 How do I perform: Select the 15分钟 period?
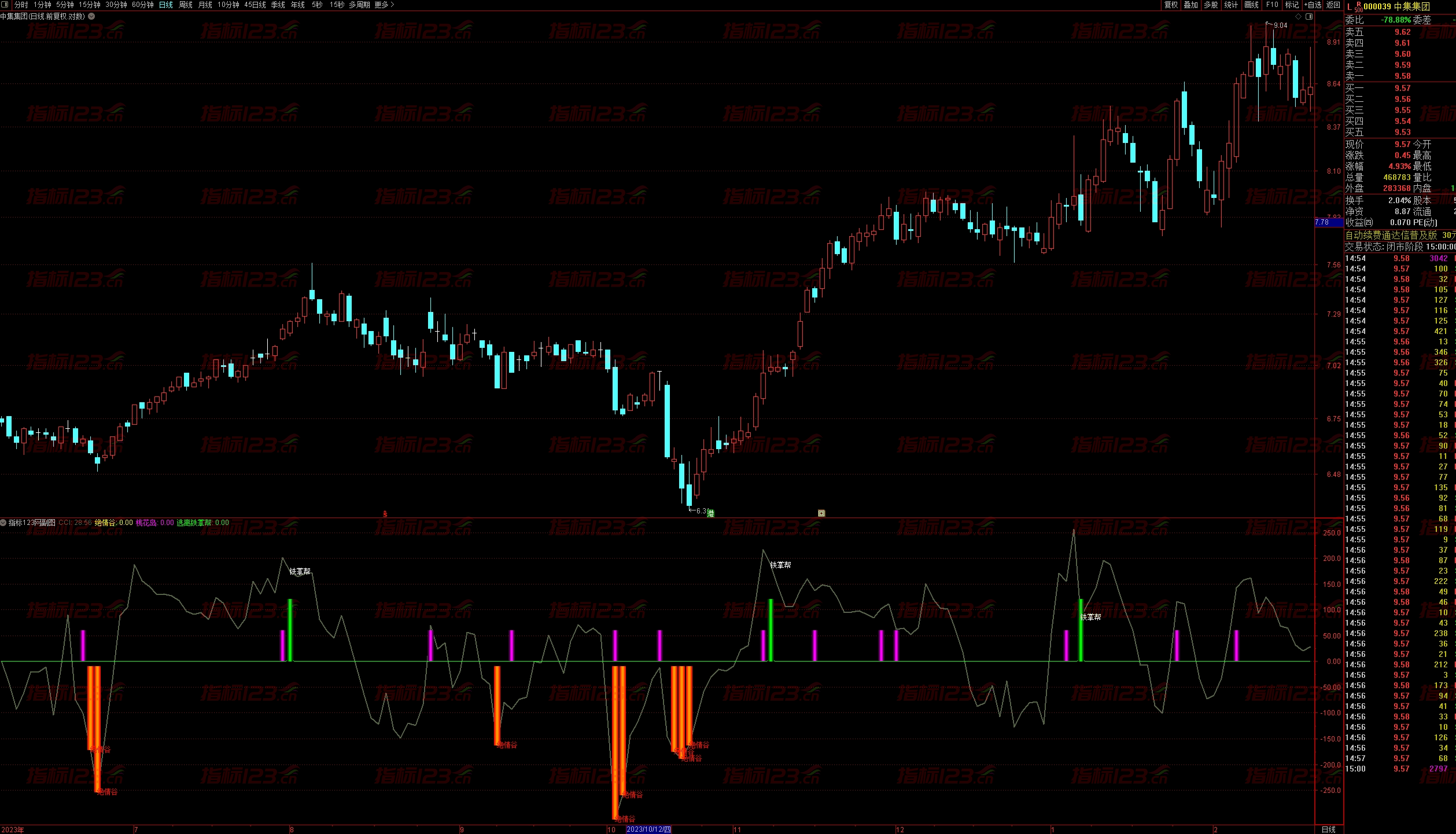(89, 5)
